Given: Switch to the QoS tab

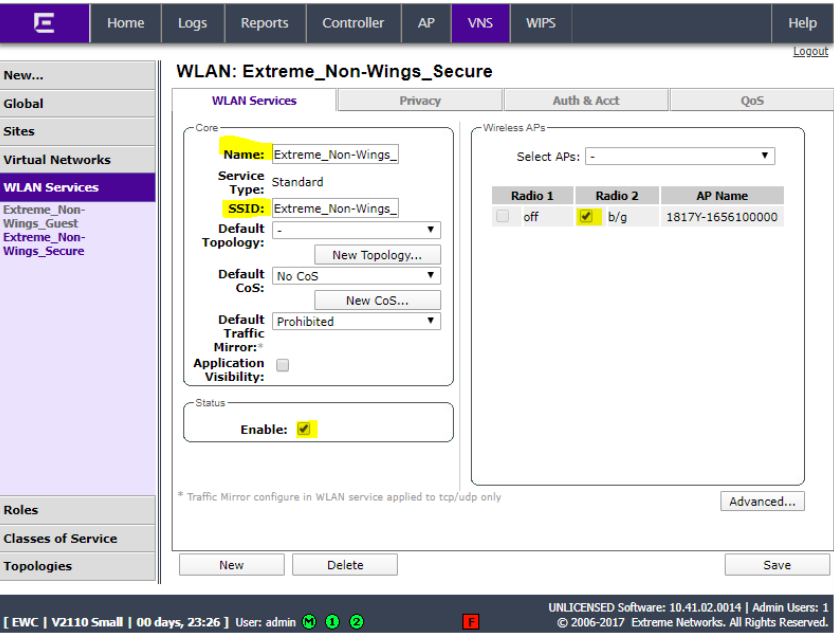Looking at the screenshot, I should pyautogui.click(x=752, y=101).
